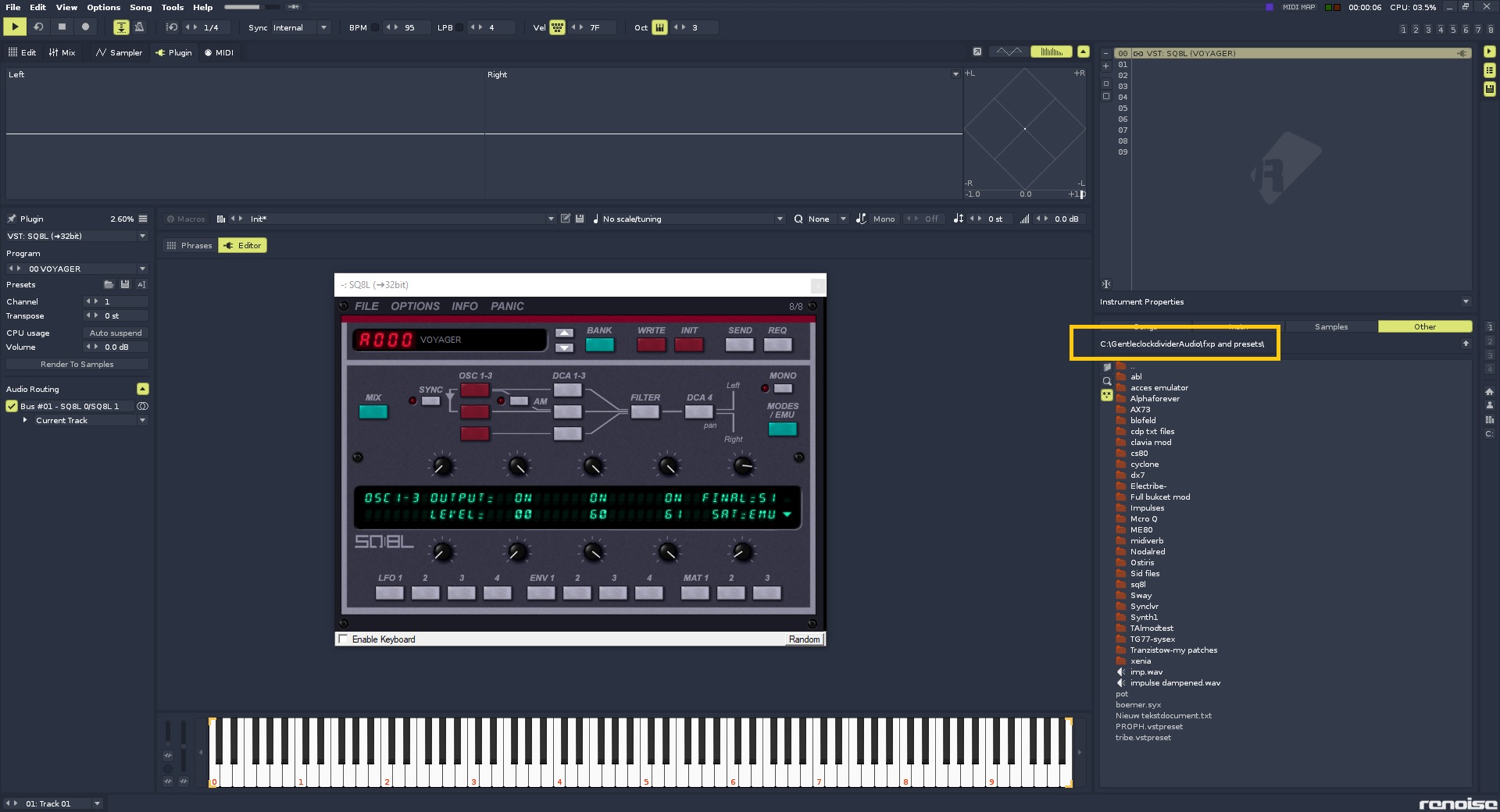Click search magnifier icon in disk browser
1500x812 pixels.
pos(1106,381)
